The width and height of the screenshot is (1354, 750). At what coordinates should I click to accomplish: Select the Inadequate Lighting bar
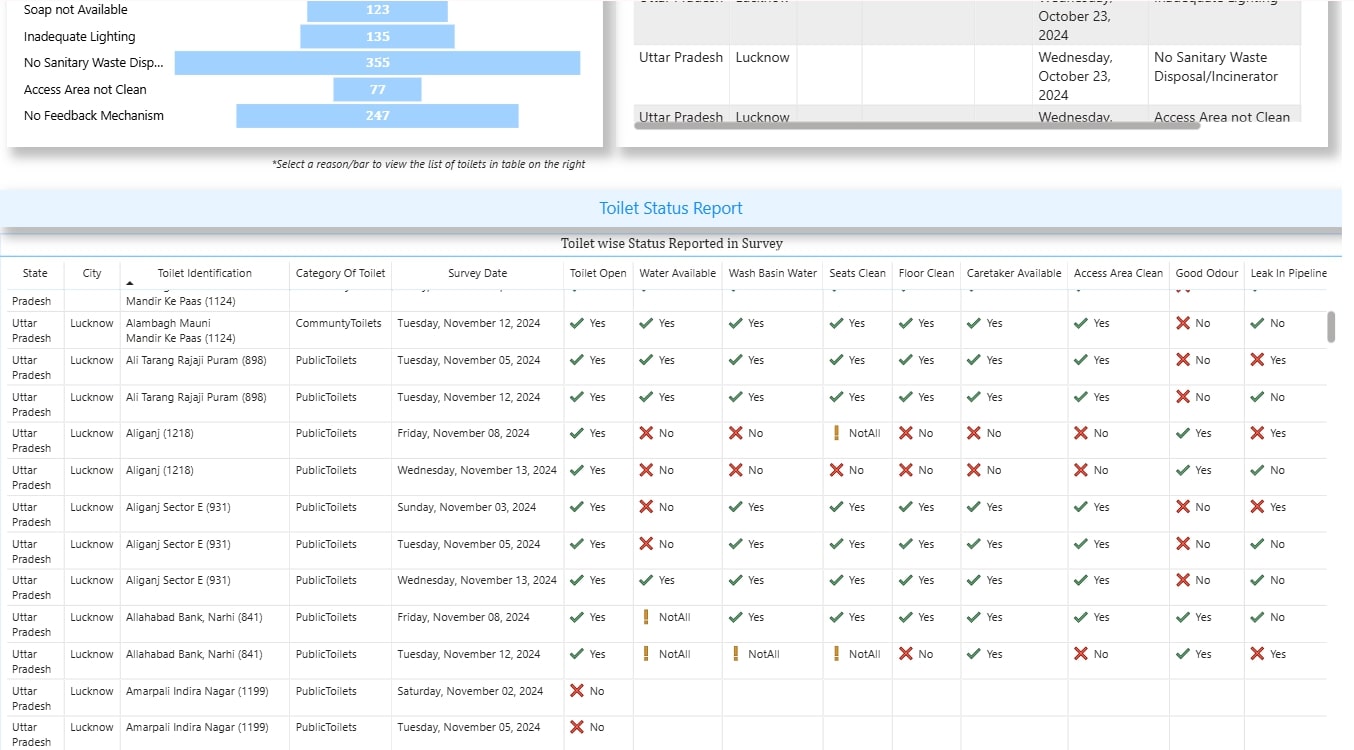pos(377,36)
